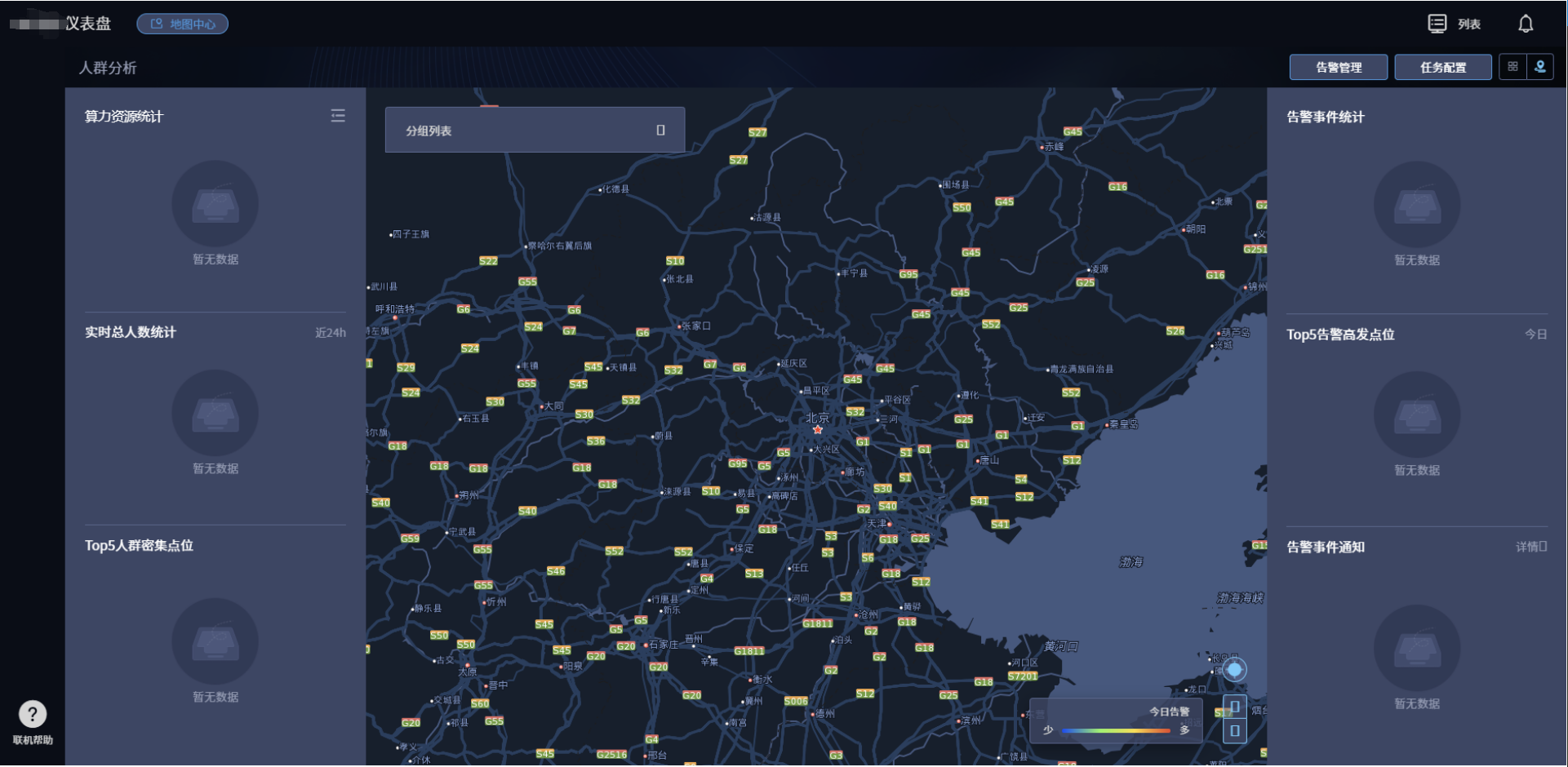1568x767 pixels.
Task: Click the 大同 city label on map
Action: [x=553, y=406]
